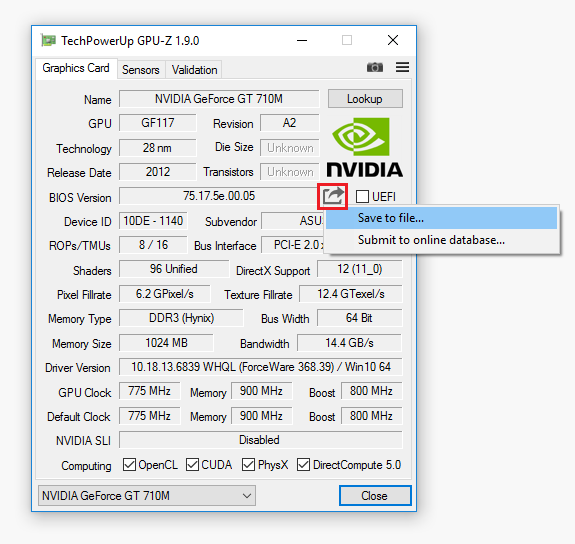
Task: Click the Texture Fillrate field 12.4 GTexel/s
Action: click(351, 294)
